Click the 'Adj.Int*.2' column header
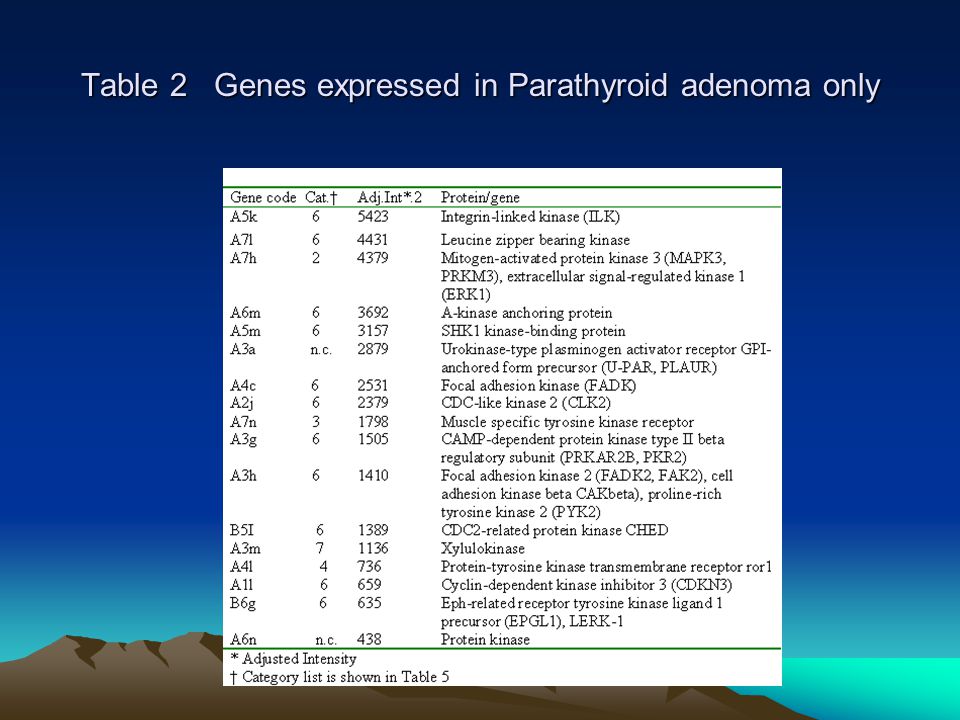 click(x=390, y=198)
